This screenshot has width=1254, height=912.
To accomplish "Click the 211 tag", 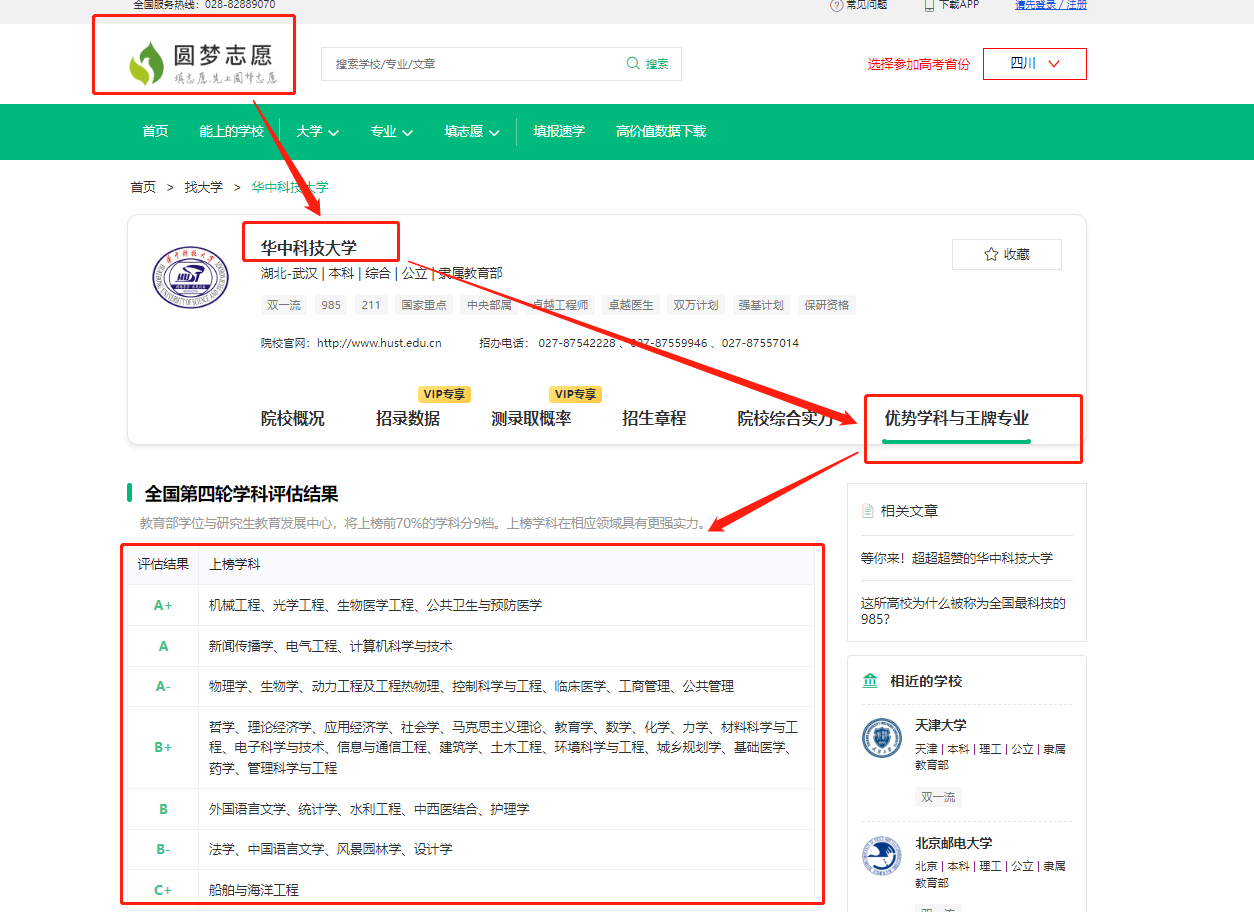I will (372, 305).
